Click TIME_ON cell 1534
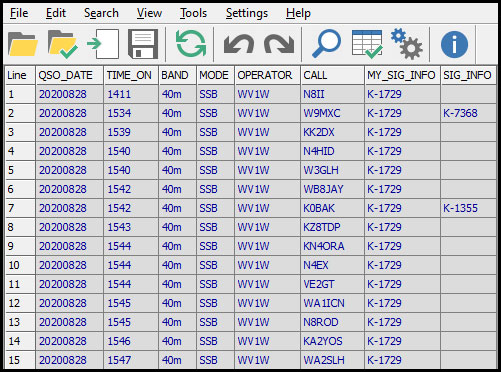This screenshot has height=372, width=501. [x=131, y=113]
